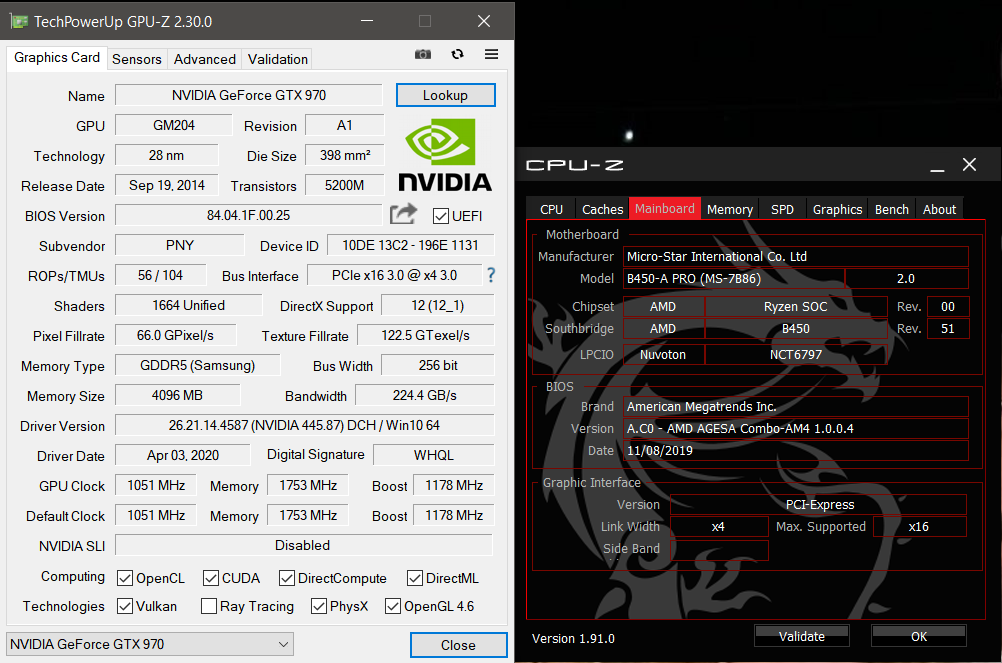1002x663 pixels.
Task: Open the Bench tab in CPU-Z
Action: pyautogui.click(x=891, y=210)
